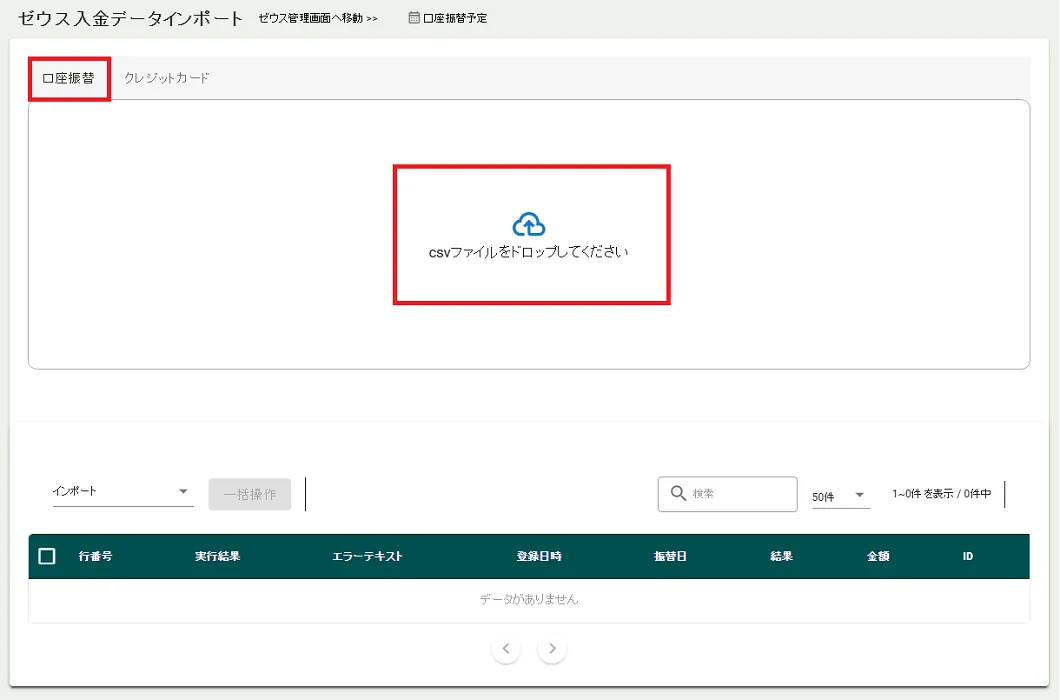This screenshot has height=700, width=1060.
Task: Click the 1~0件 を表示 / 0件中 count text
Action: [x=942, y=494]
